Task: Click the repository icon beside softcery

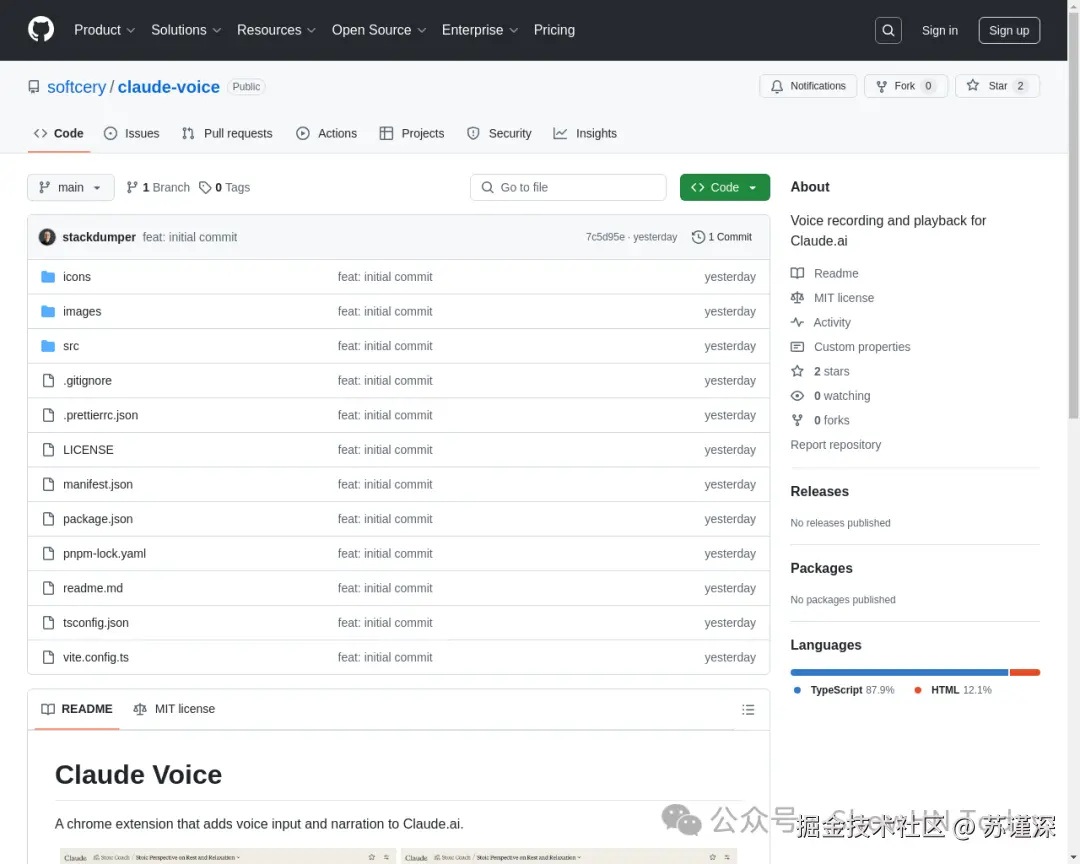Action: tap(34, 87)
